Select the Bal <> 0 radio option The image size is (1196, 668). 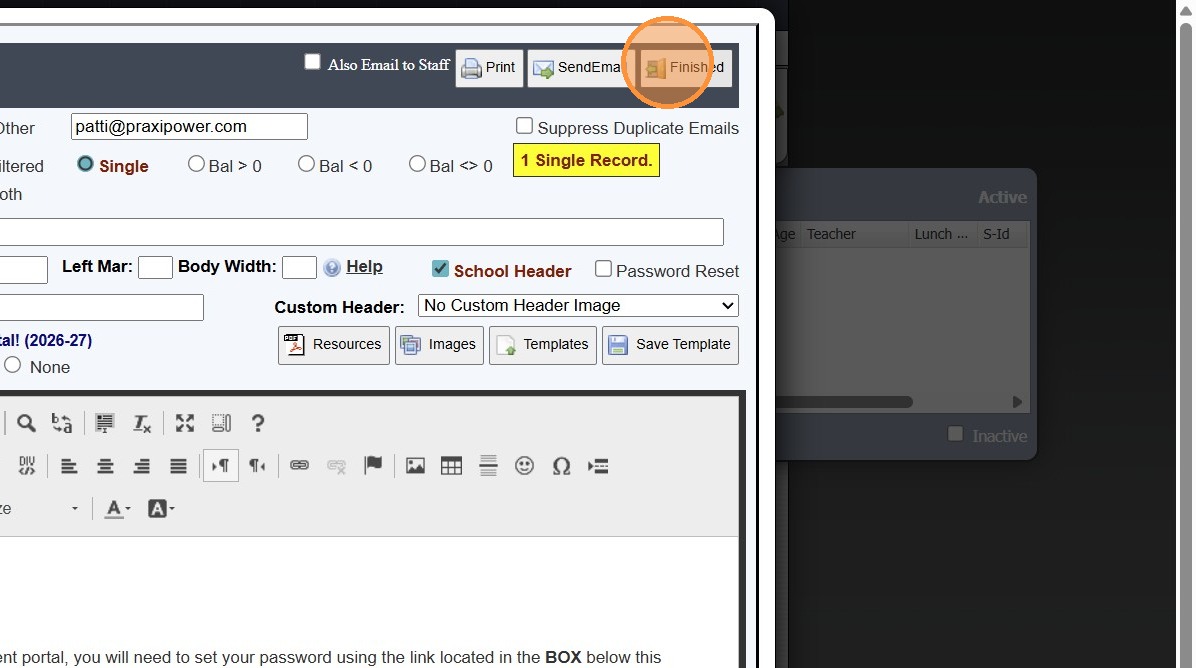(x=417, y=164)
